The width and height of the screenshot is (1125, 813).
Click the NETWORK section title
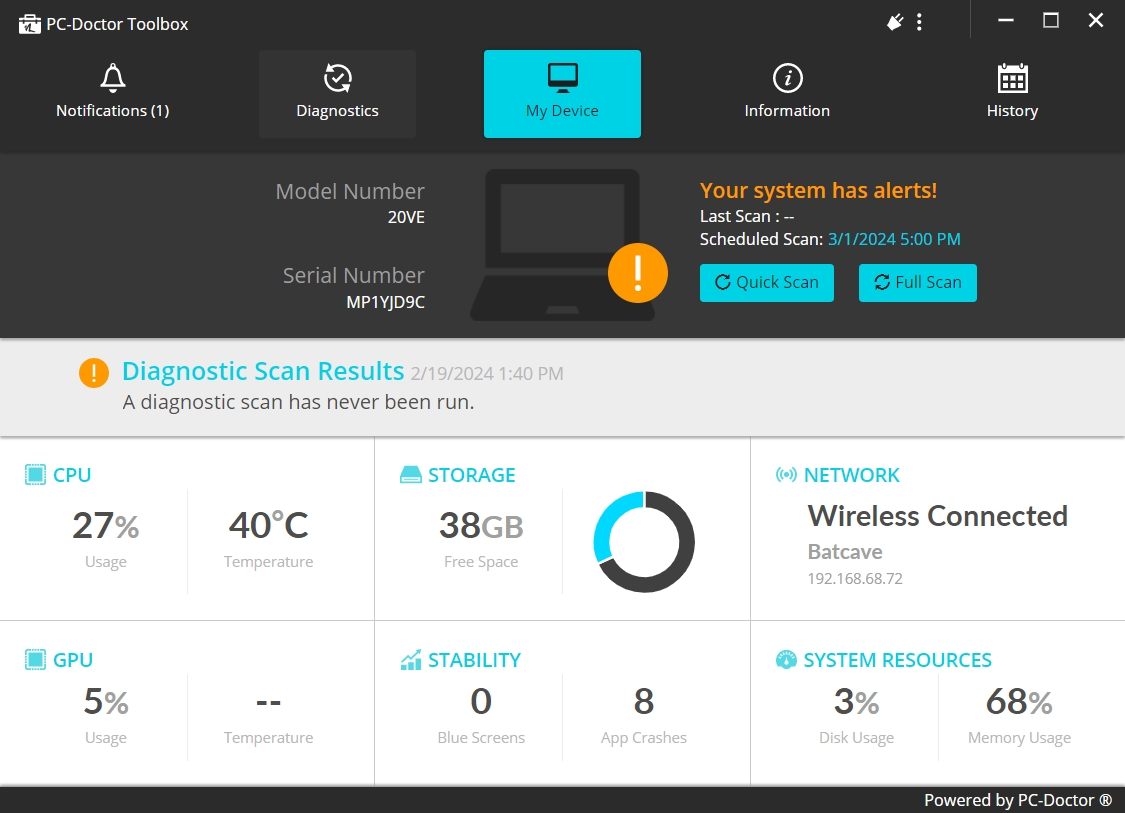[852, 474]
